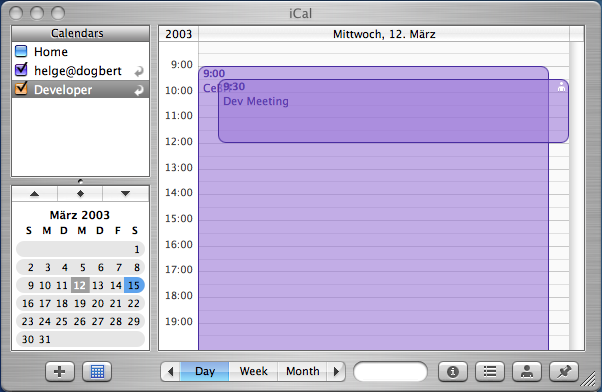Open the people/attendees panel button
The height and width of the screenshot is (392, 602).
tap(527, 372)
